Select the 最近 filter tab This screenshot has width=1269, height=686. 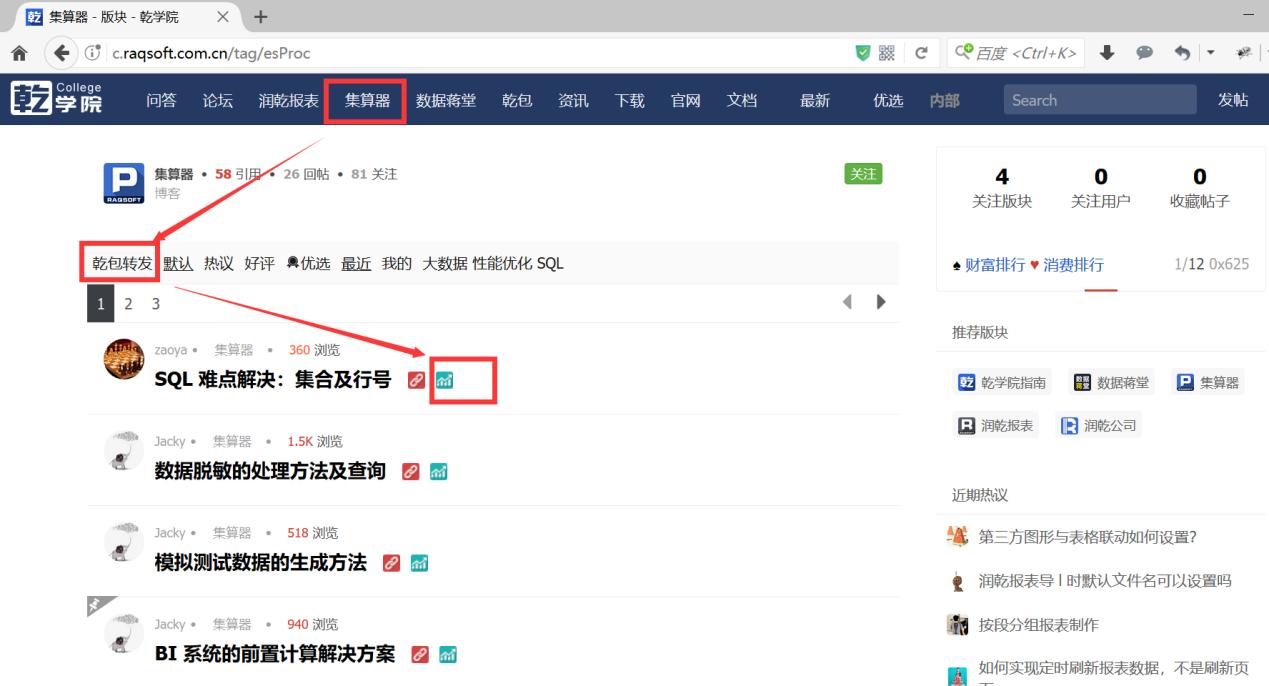click(356, 263)
